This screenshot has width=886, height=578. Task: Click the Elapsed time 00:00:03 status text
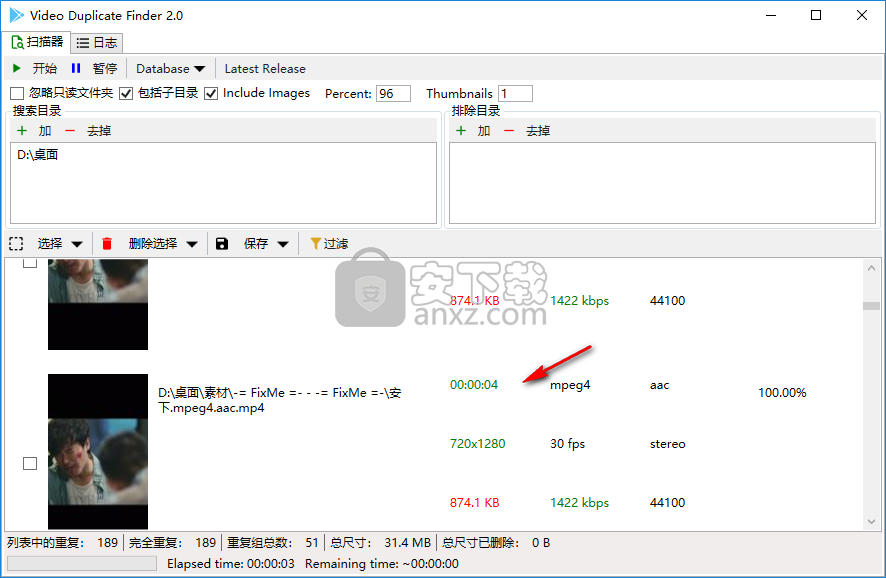[231, 563]
